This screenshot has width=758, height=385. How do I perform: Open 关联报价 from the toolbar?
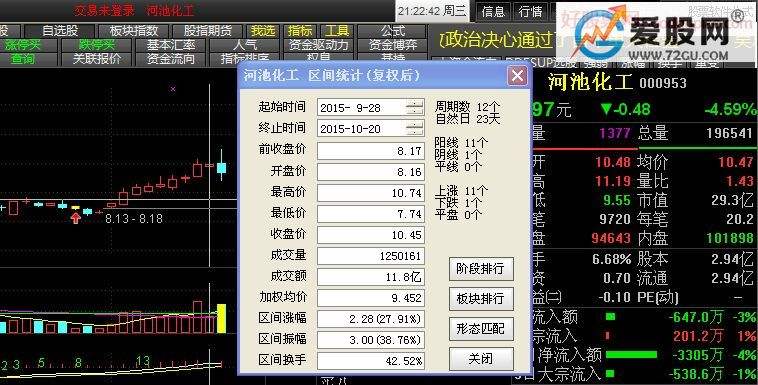pyautogui.click(x=97, y=59)
